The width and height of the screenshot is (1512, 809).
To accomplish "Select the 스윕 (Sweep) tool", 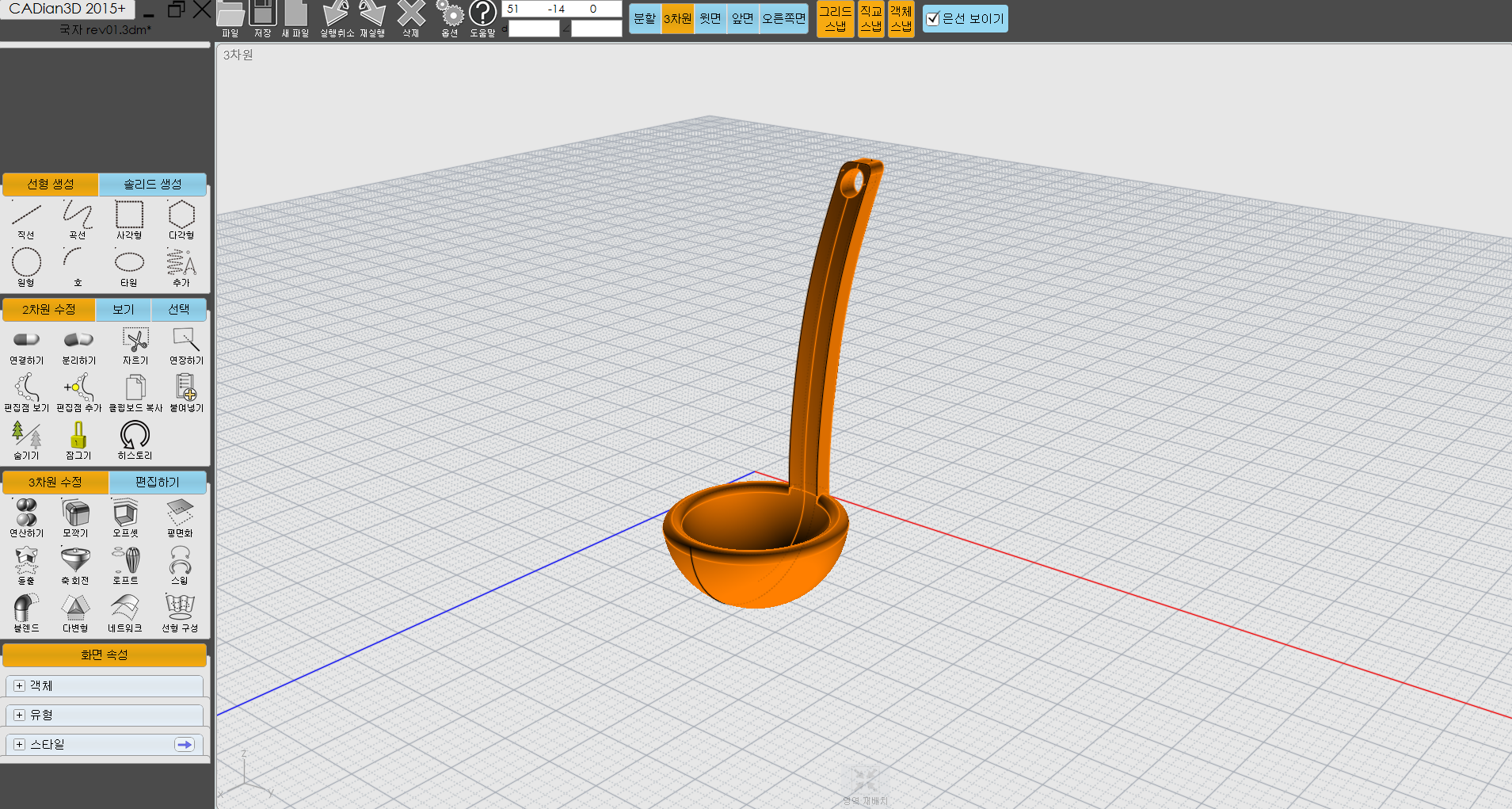I will tap(180, 560).
